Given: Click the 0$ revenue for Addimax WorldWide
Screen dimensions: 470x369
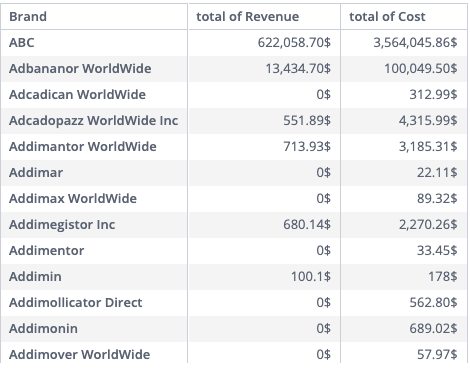Looking at the screenshot, I should 323,198.
